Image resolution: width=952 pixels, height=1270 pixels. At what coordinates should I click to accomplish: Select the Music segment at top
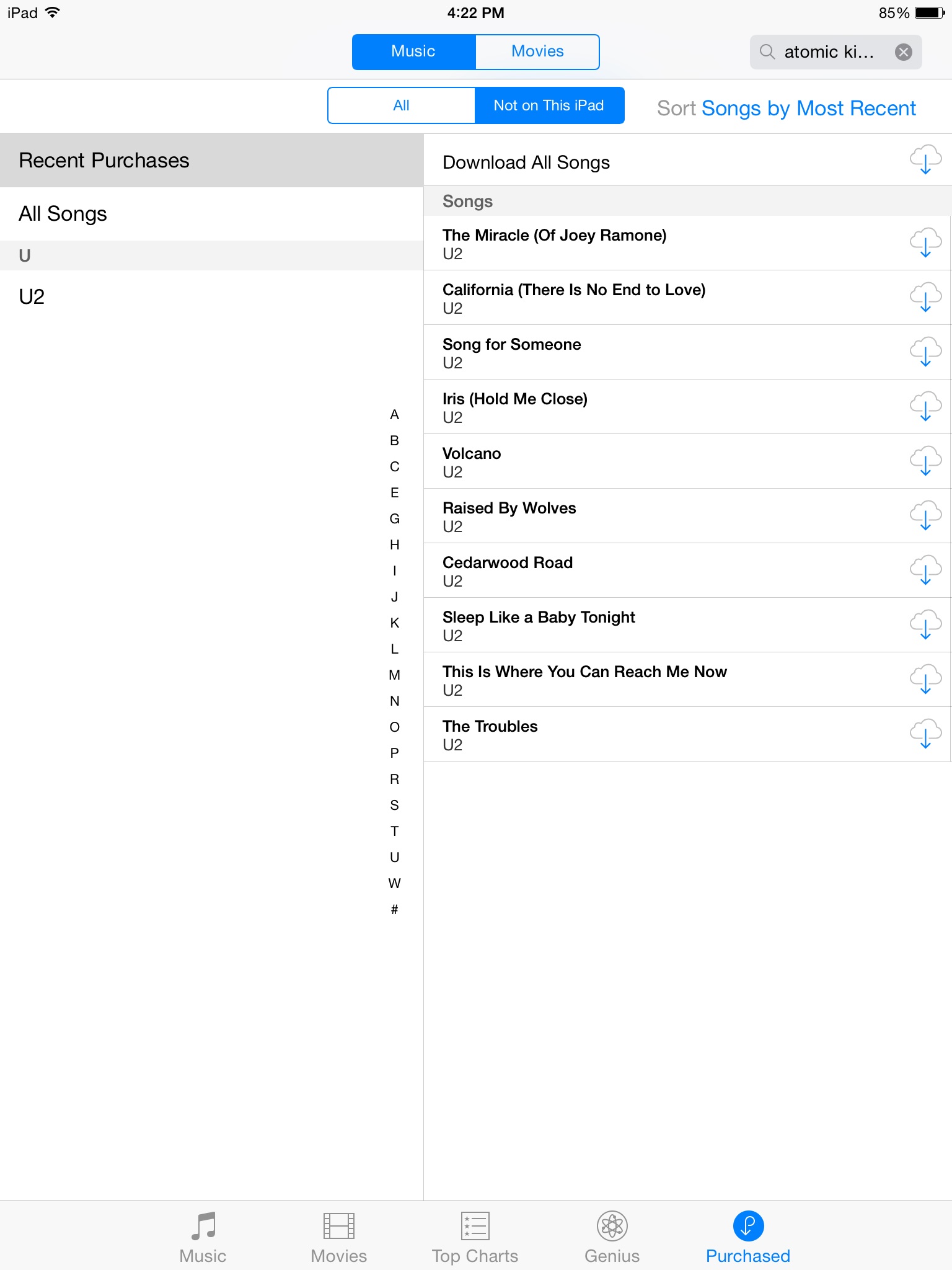[x=413, y=51]
